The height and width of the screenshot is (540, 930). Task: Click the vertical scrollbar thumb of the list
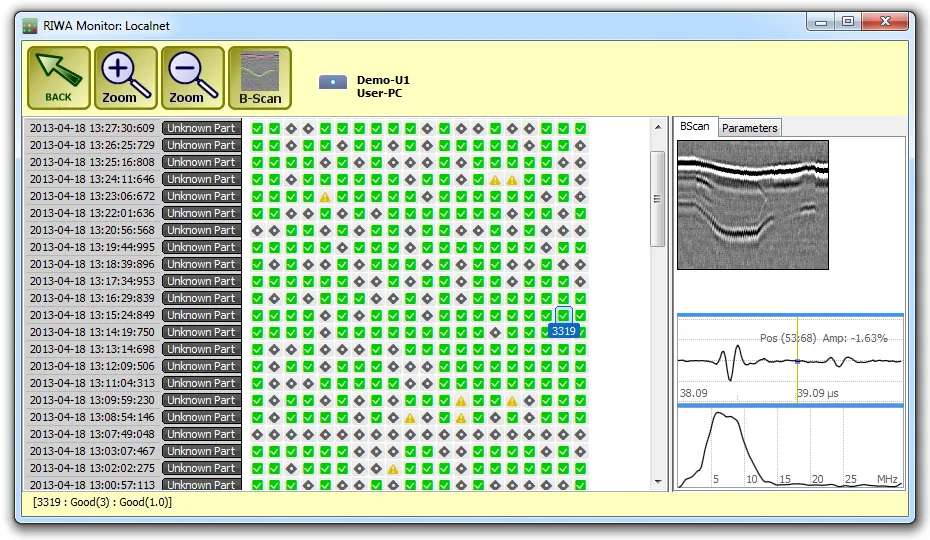657,197
